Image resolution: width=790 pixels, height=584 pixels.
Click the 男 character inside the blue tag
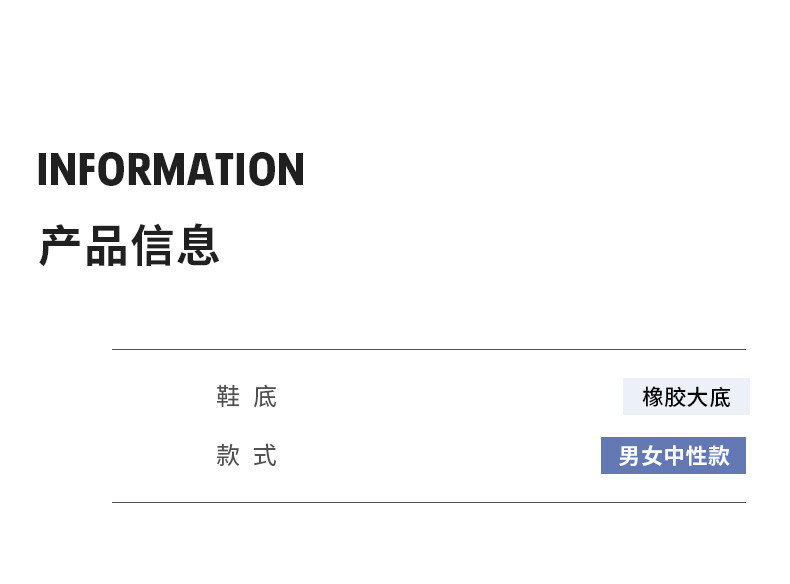tap(629, 456)
